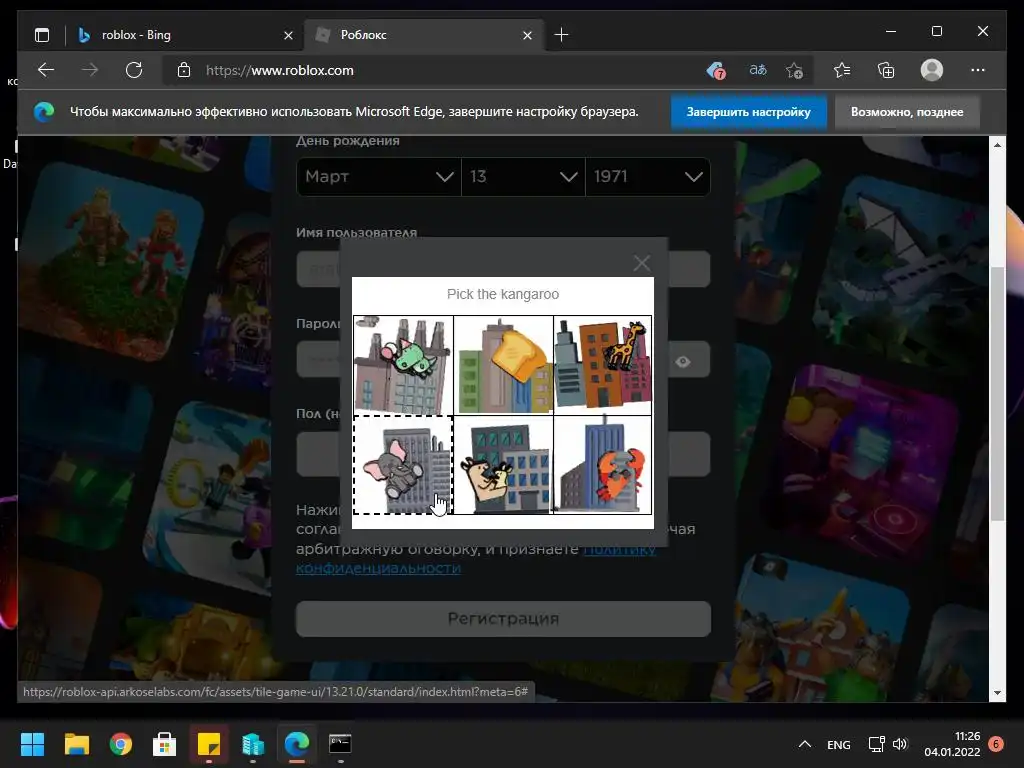Open Collections in Edge toolbar
Image resolution: width=1024 pixels, height=768 pixels.
[x=886, y=70]
